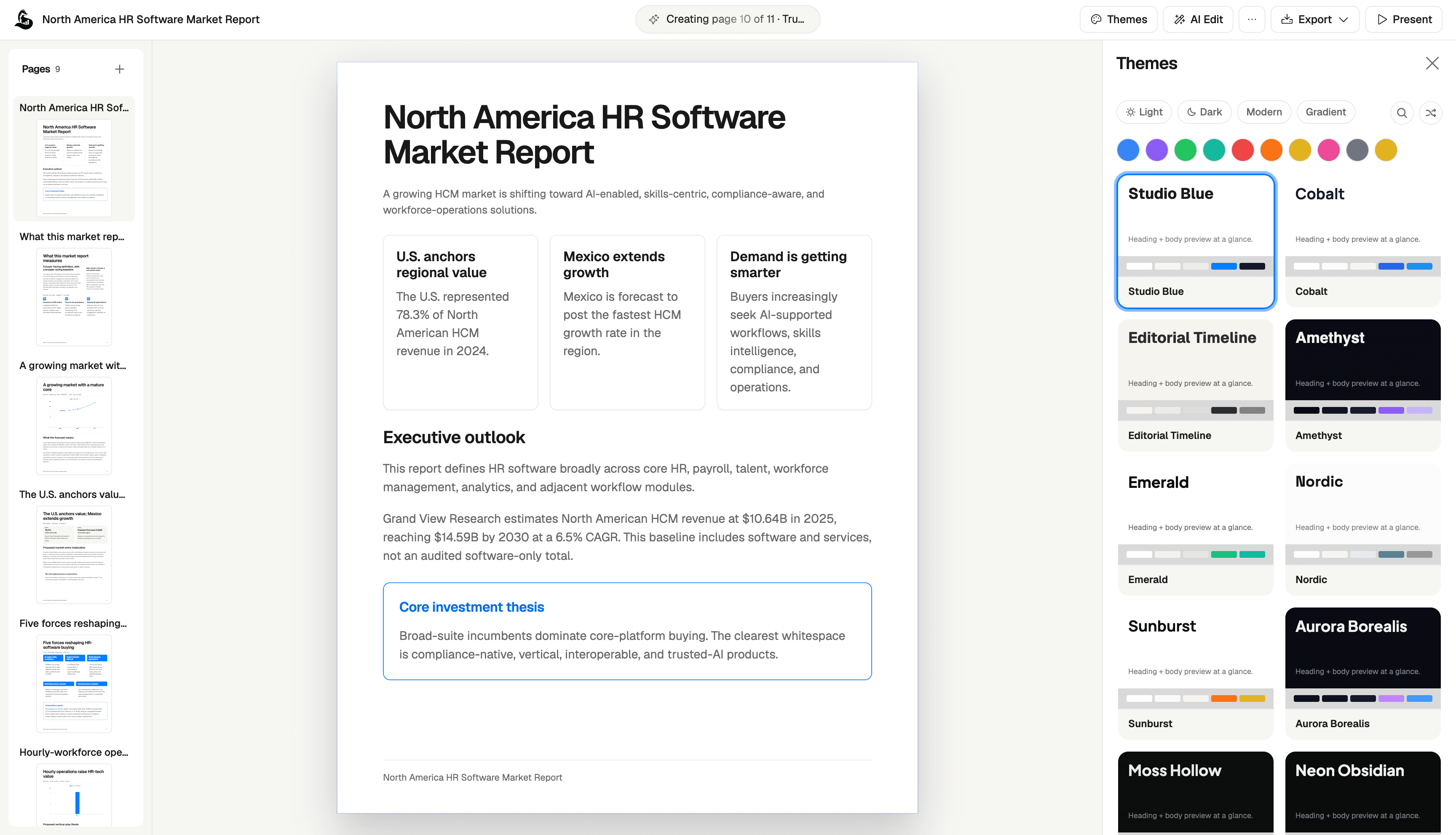The height and width of the screenshot is (835, 1456).
Task: Open the more options ellipsis menu
Action: tap(1252, 19)
